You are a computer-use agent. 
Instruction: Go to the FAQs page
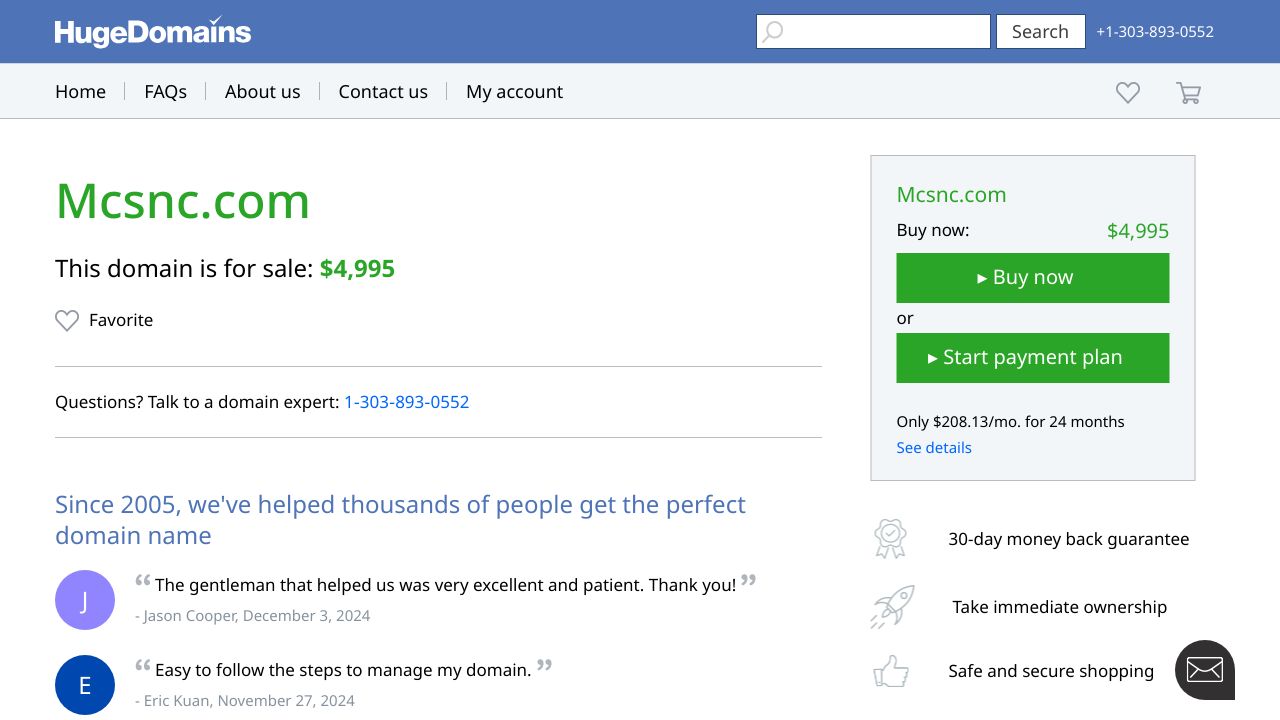click(x=165, y=92)
